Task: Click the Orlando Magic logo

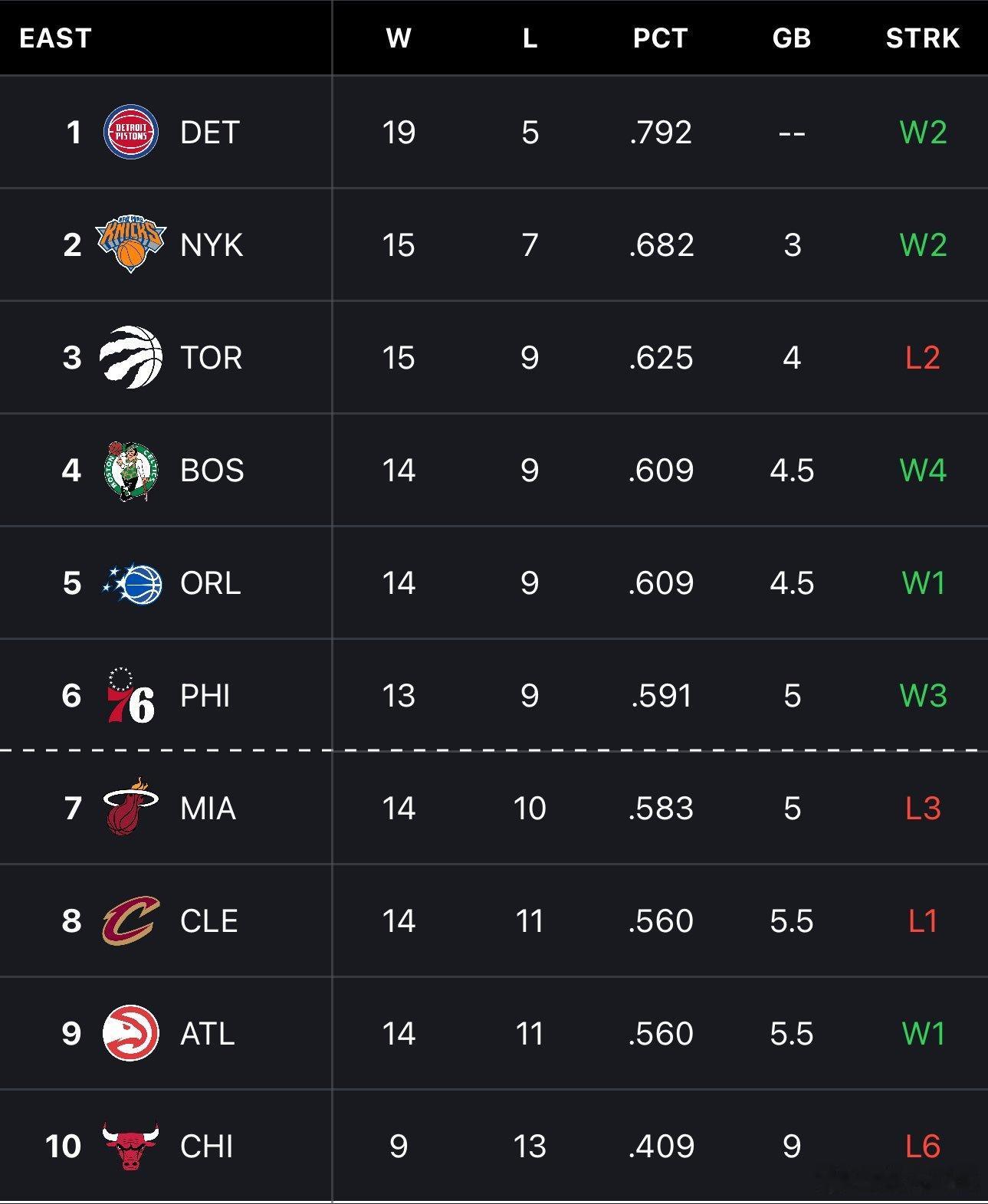Action: click(x=132, y=583)
